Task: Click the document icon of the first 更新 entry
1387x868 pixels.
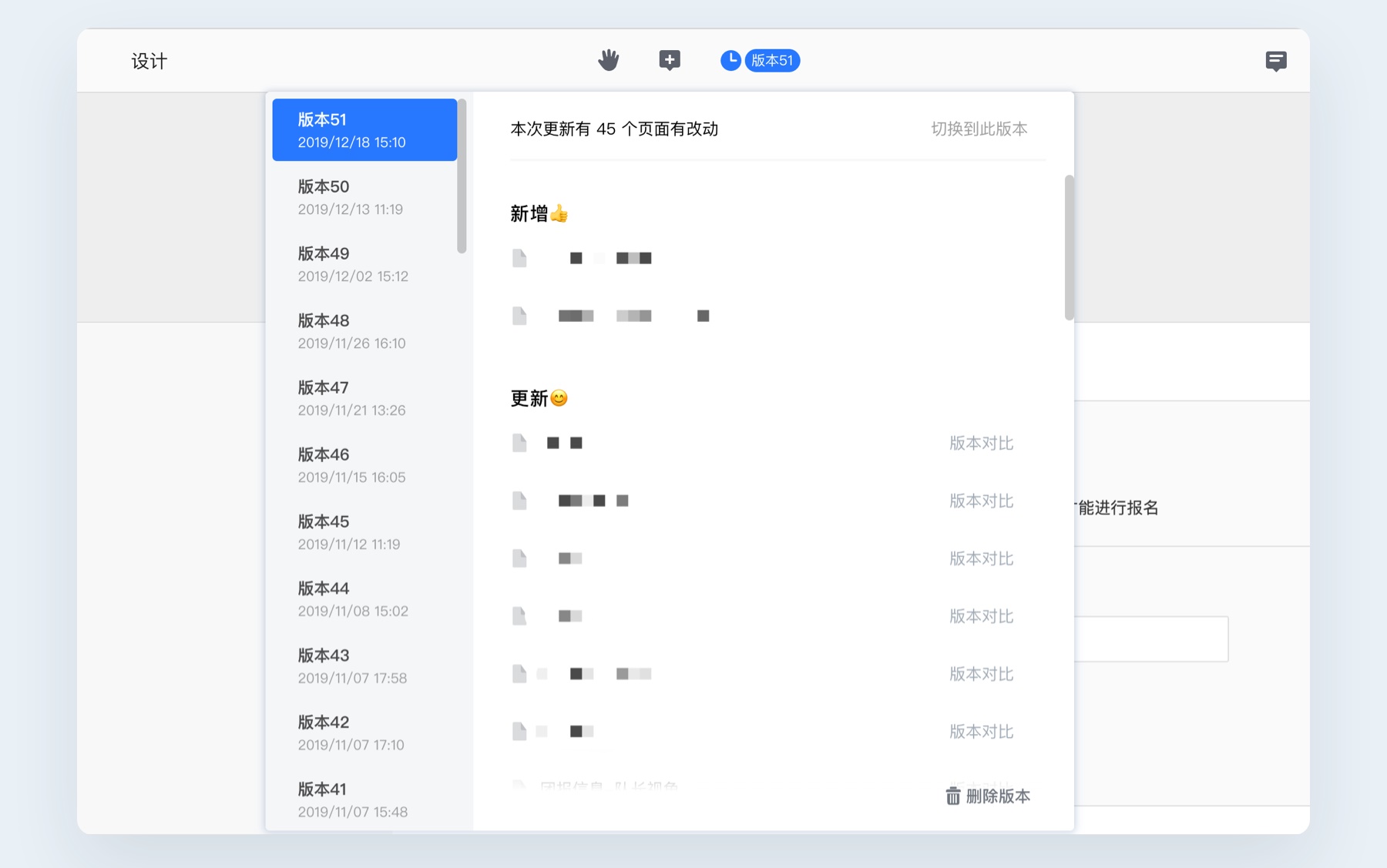Action: click(x=519, y=443)
